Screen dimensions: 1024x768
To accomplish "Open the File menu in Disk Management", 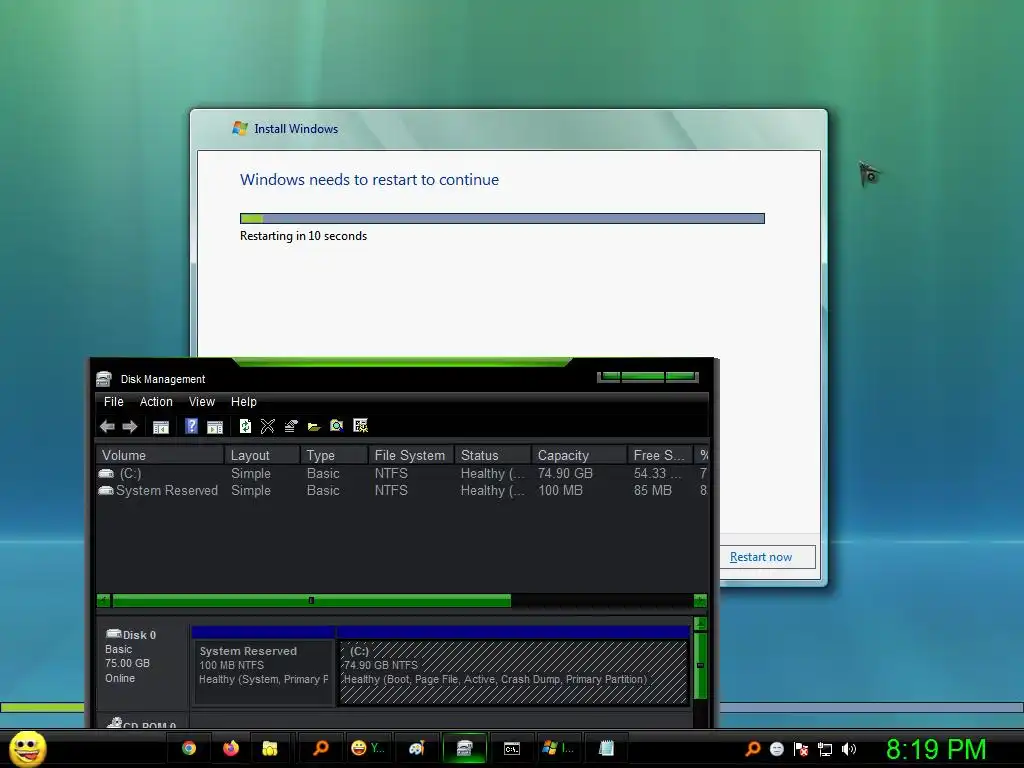I will tap(114, 402).
